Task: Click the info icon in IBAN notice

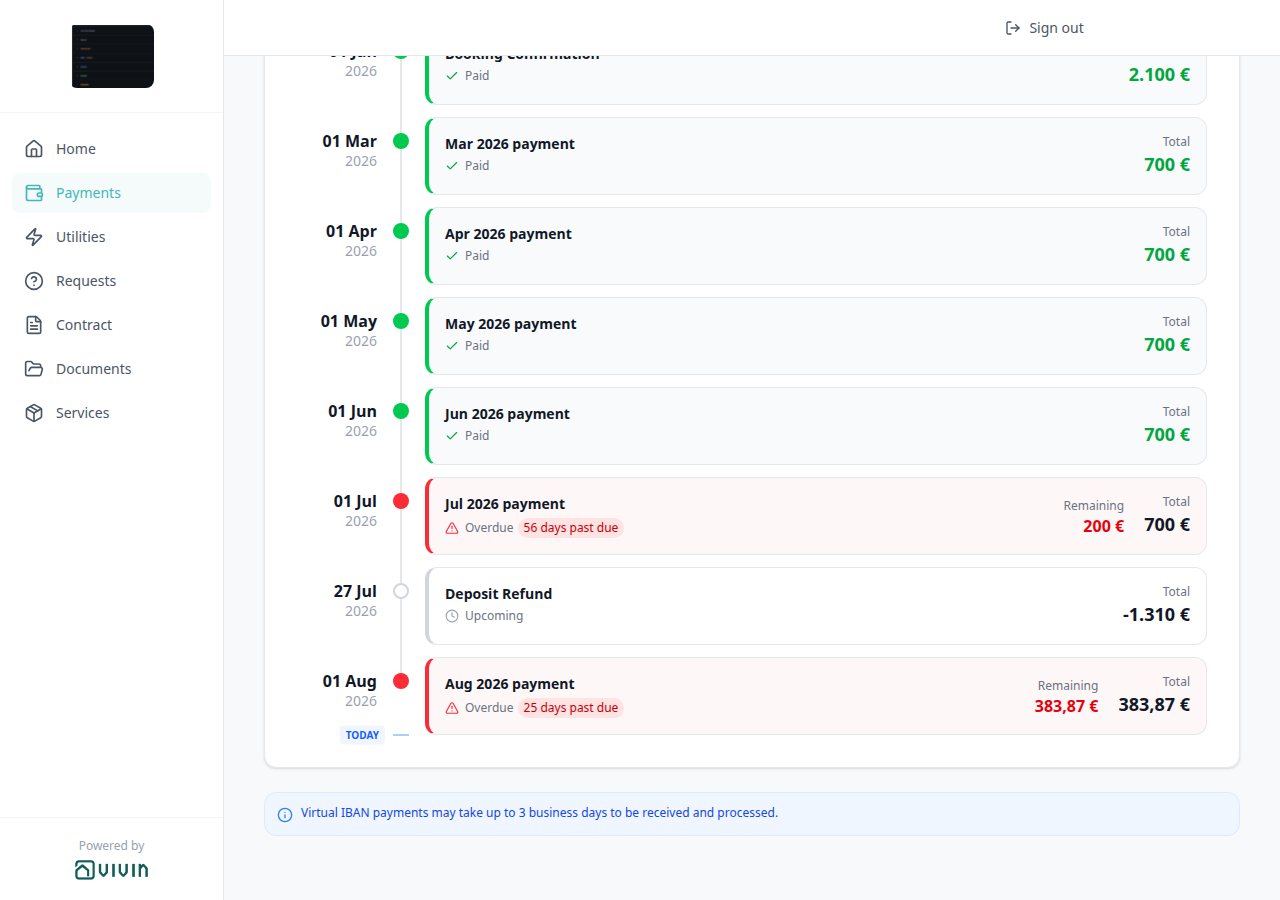Action: coord(285,814)
